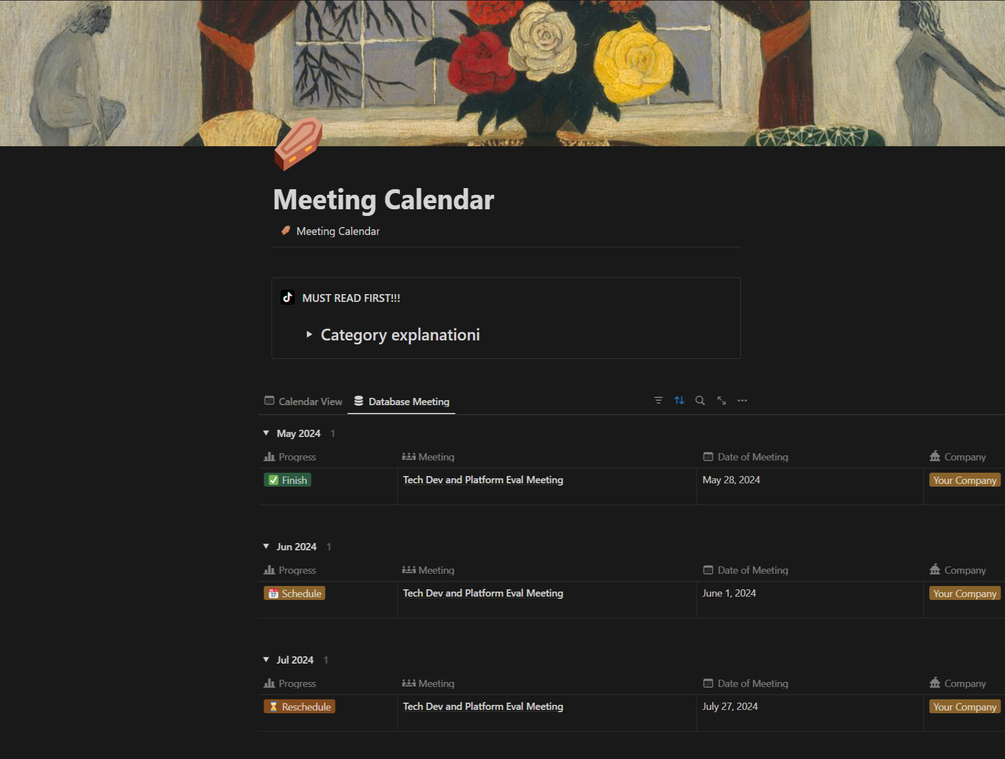Viewport: 1005px width, 759px height.
Task: Click the Schedule status tag
Action: point(294,594)
